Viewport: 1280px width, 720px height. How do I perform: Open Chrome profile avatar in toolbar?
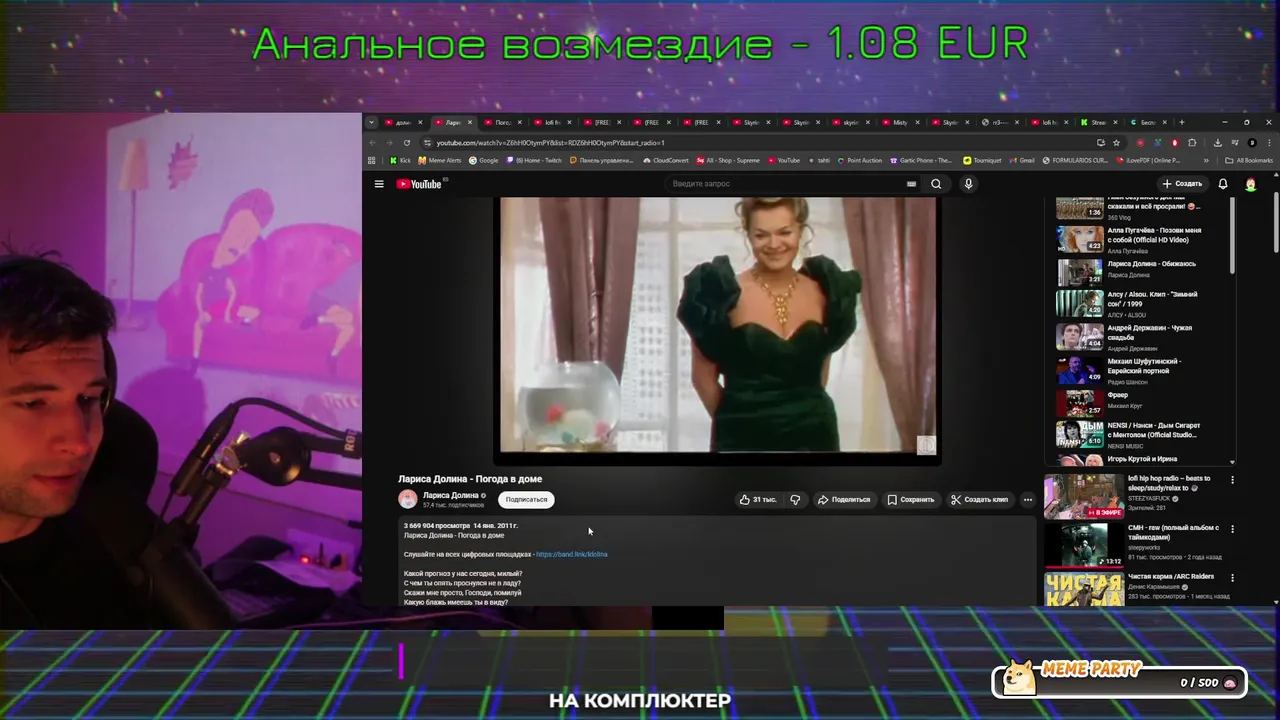[1252, 143]
